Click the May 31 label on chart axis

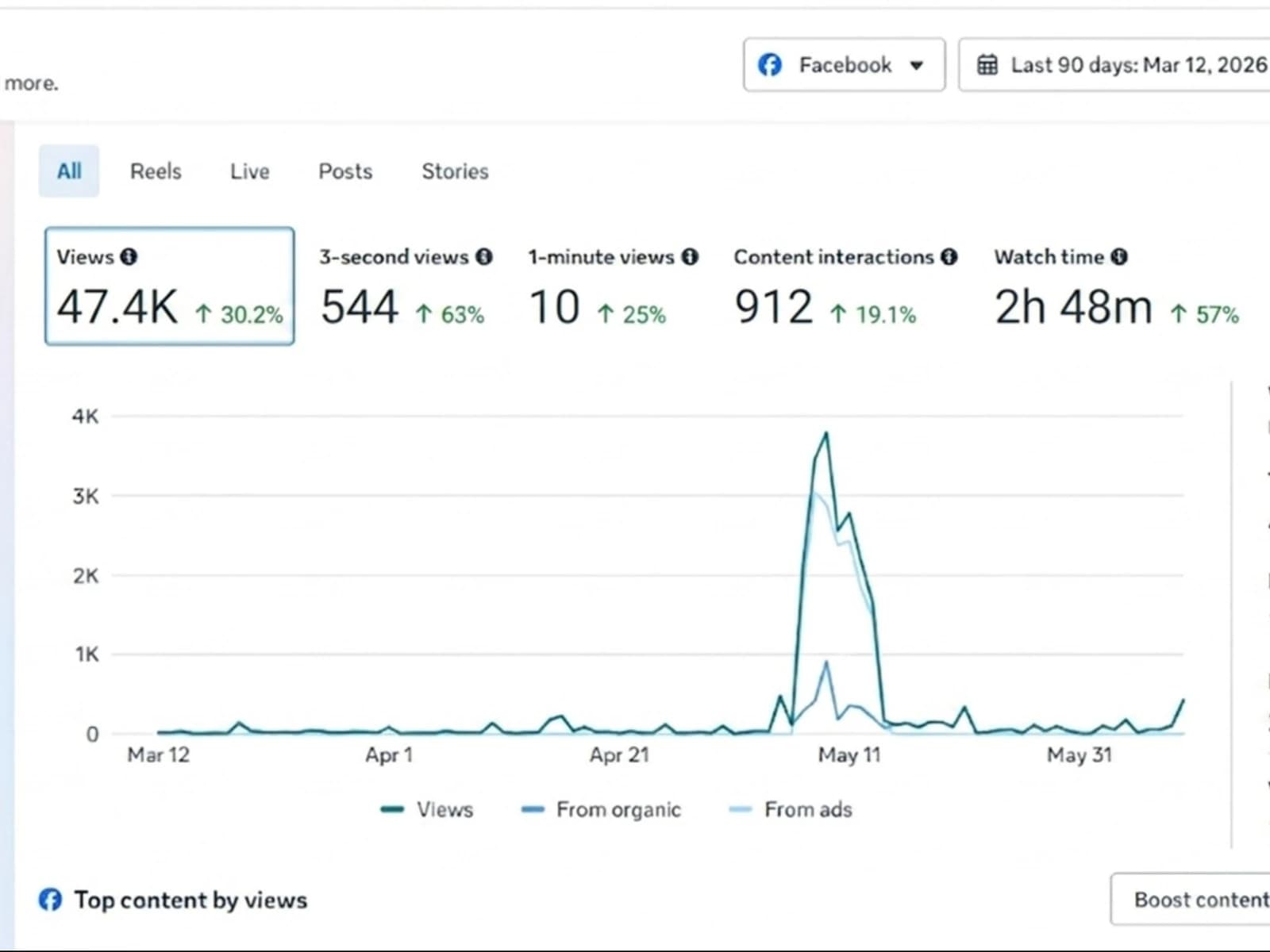point(1079,754)
